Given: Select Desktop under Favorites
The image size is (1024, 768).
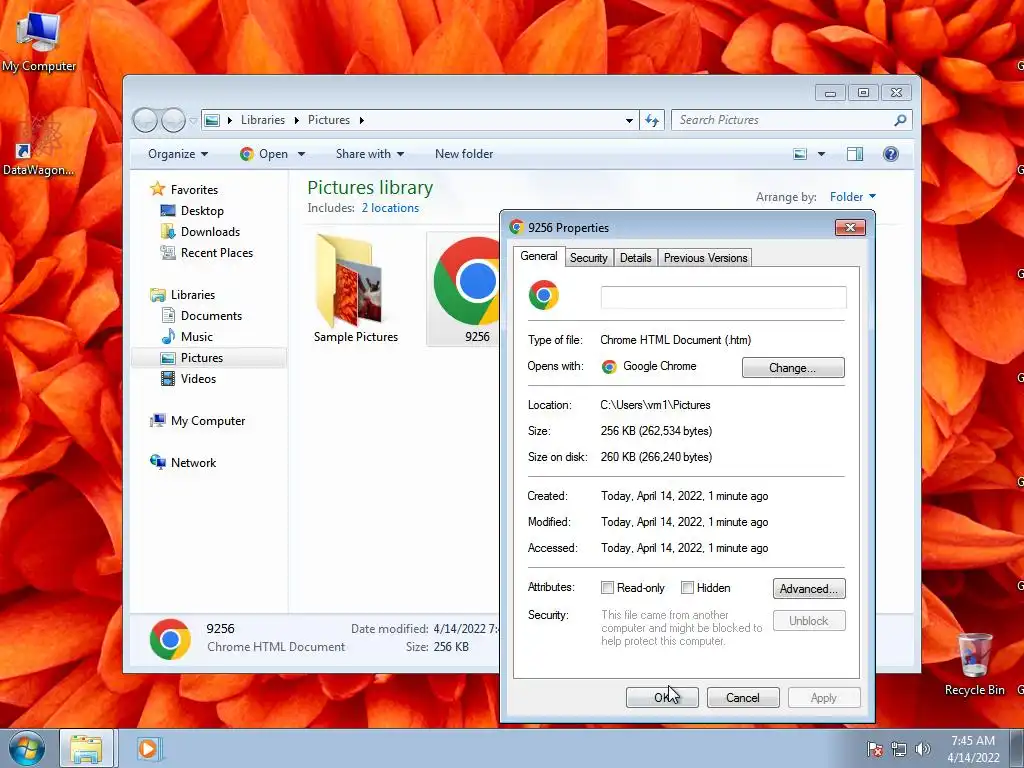Looking at the screenshot, I should (202, 211).
